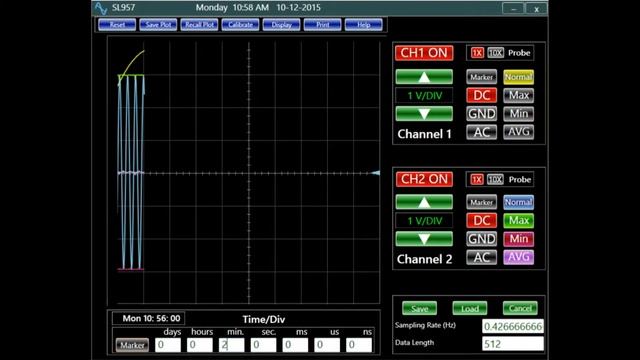Click Recall Plot toolbar button
Viewport: 640px width, 360px height.
[200, 25]
